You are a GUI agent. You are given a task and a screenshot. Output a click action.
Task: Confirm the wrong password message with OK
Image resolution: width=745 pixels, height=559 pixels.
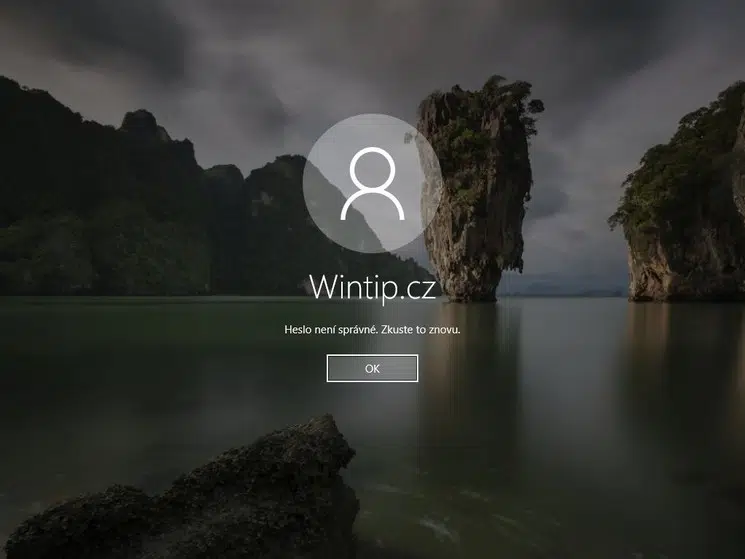372,368
